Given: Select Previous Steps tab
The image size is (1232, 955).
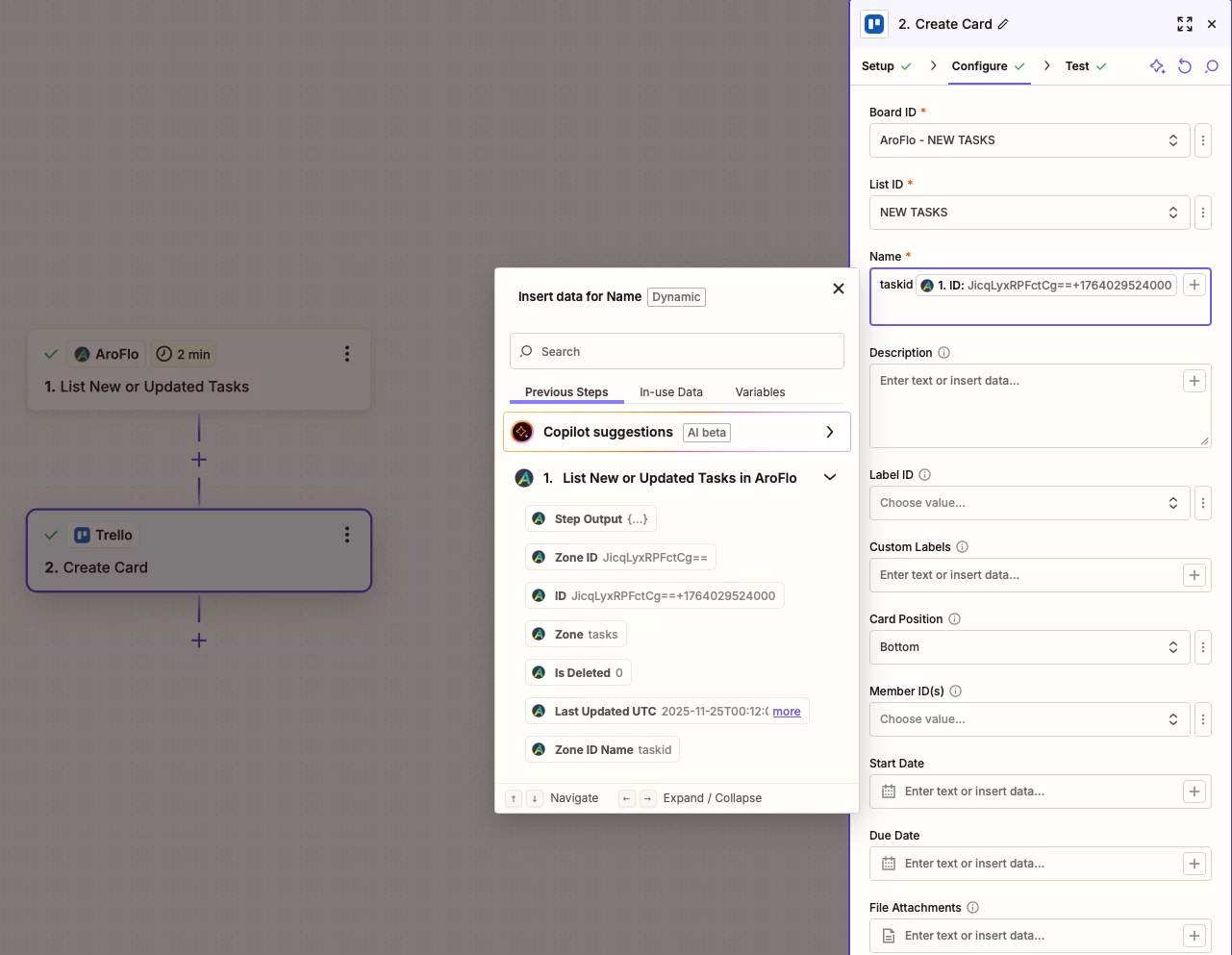Looking at the screenshot, I should coord(566,392).
